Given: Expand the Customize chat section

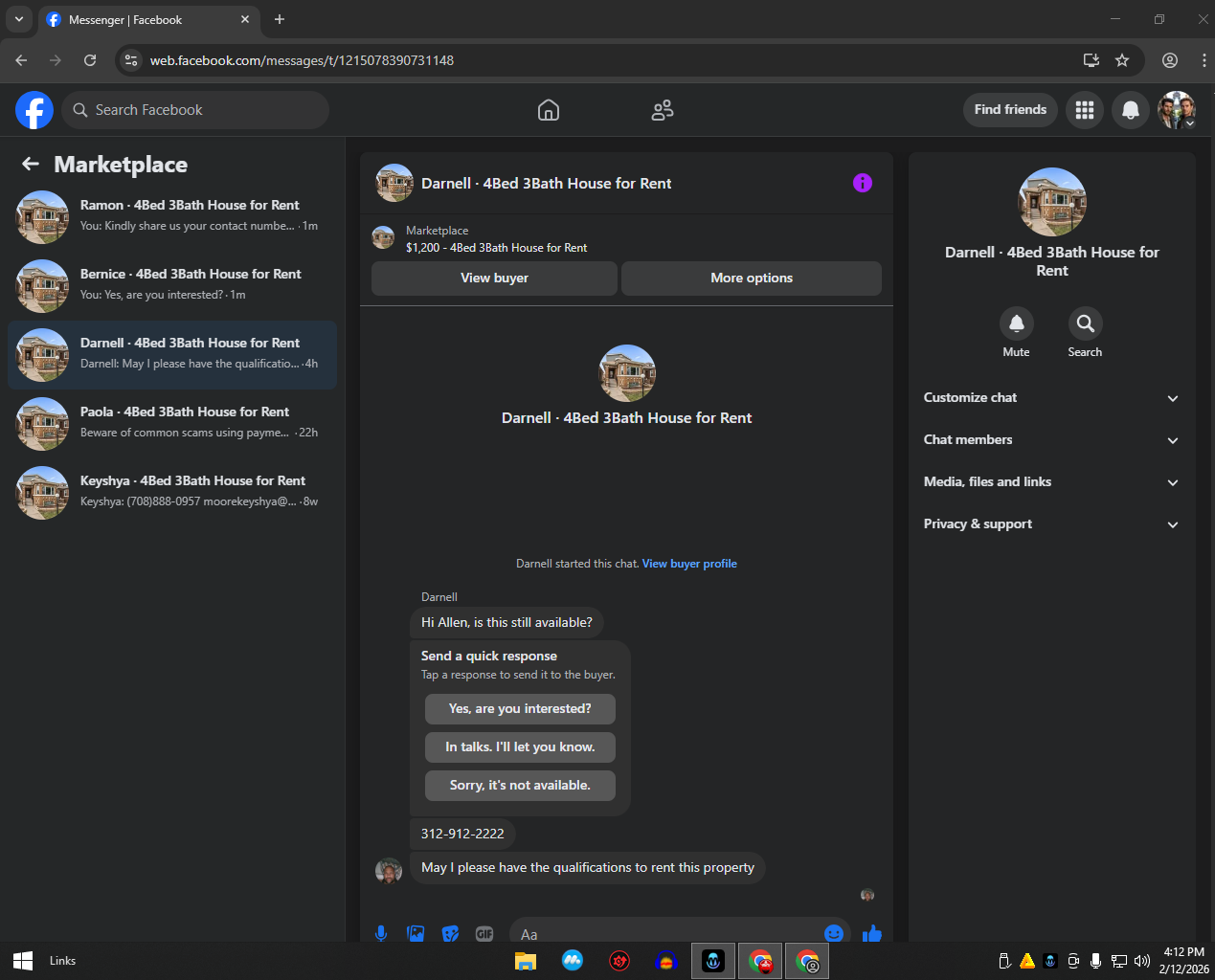Looking at the screenshot, I should click(x=1051, y=398).
